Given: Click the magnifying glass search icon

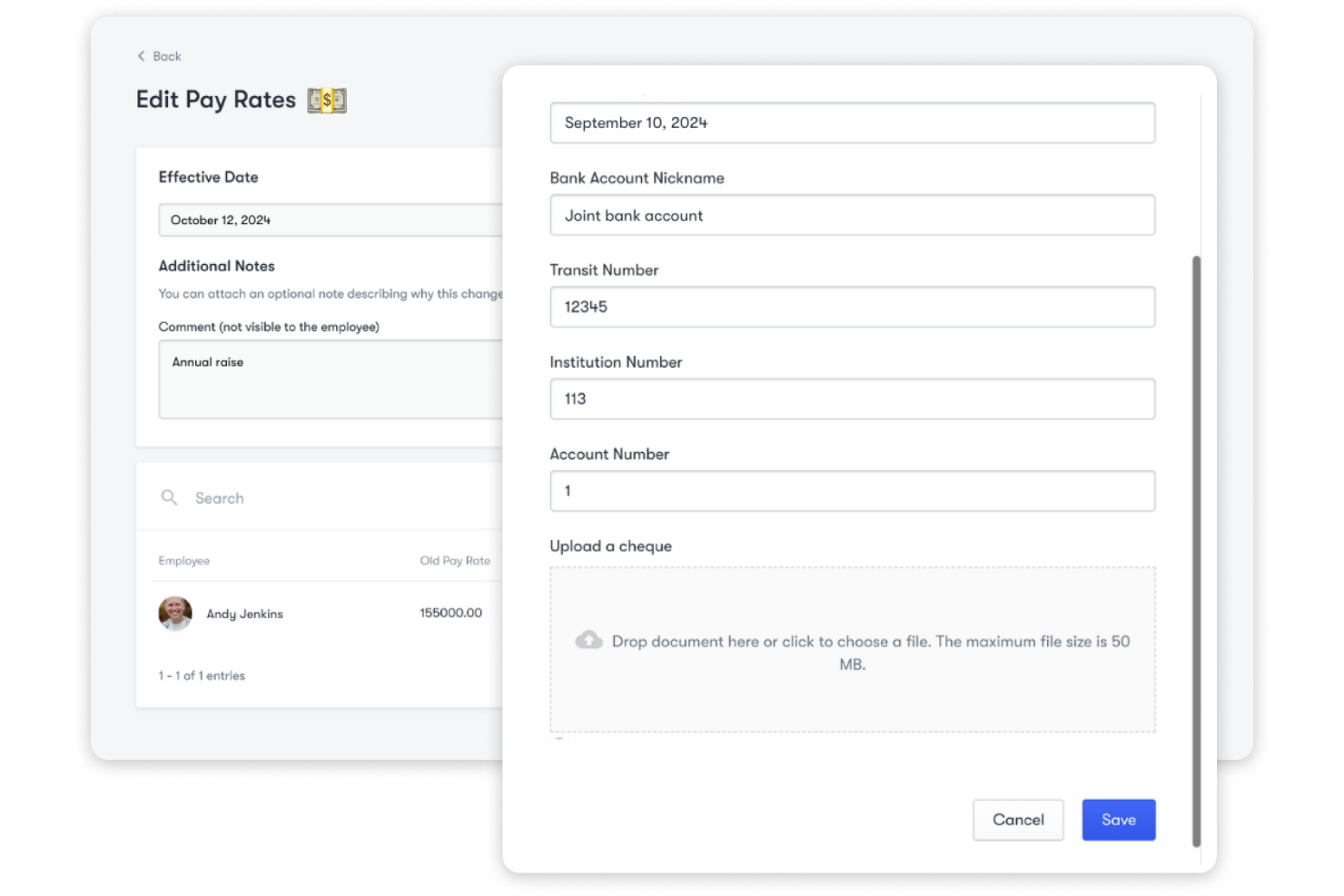Looking at the screenshot, I should (x=169, y=497).
